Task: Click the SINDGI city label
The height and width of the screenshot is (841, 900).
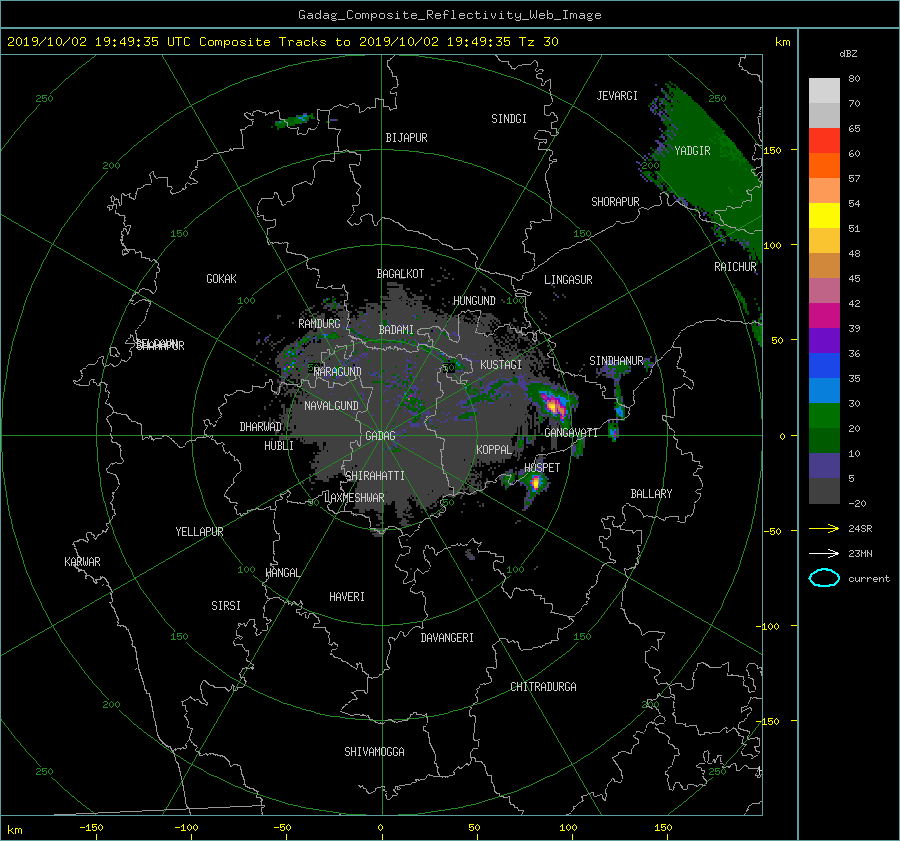Action: click(509, 119)
